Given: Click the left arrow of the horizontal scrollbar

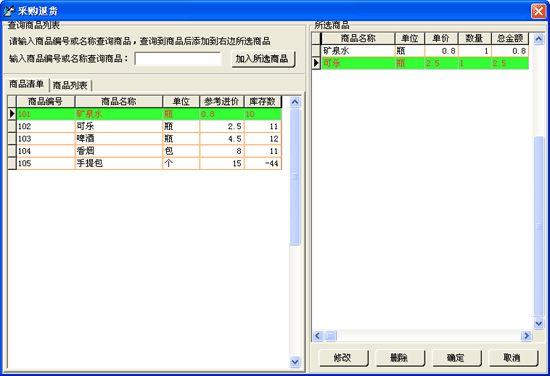Looking at the screenshot, I should (x=318, y=336).
